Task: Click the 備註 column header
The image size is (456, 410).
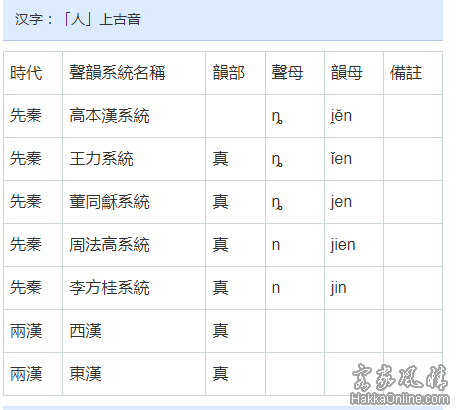Action: click(406, 73)
